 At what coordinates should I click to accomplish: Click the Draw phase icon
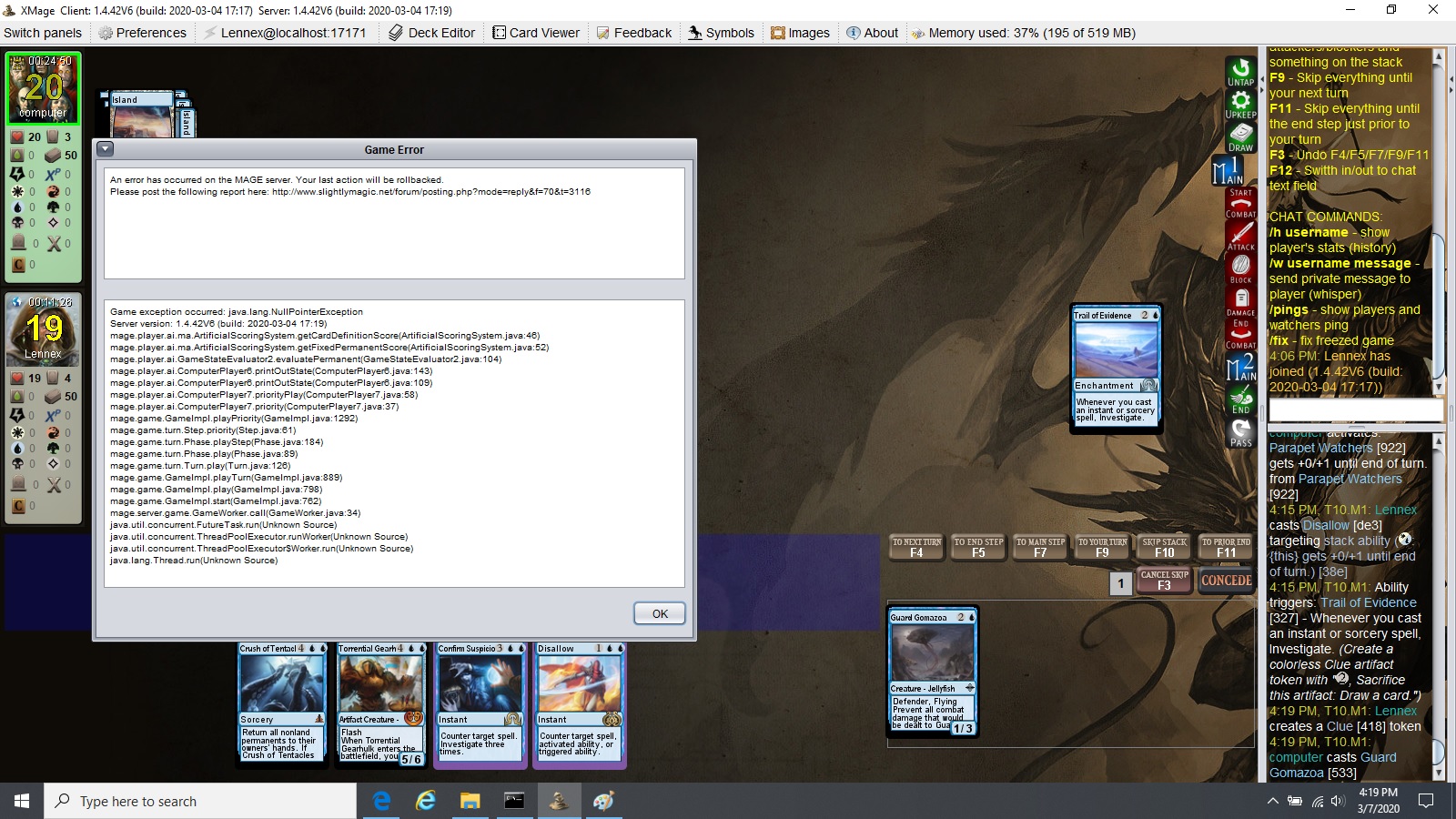1240,136
